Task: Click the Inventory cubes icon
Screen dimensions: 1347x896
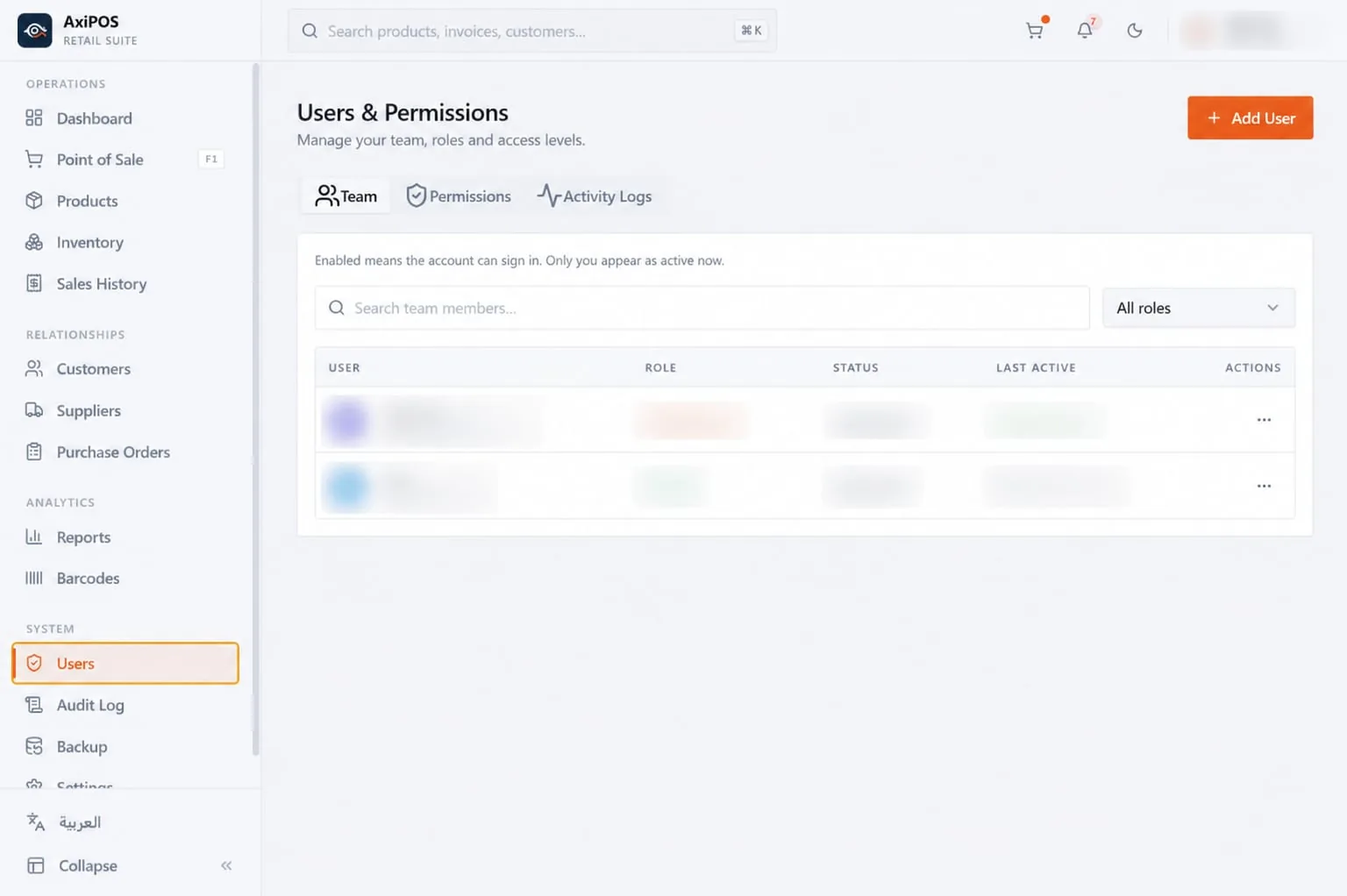Action: point(34,242)
